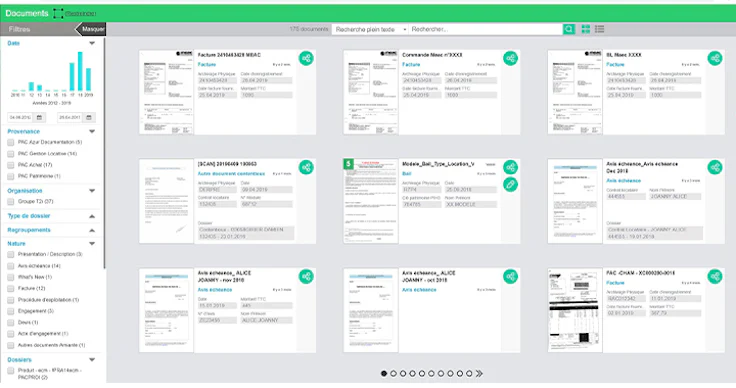Collapse the Dossiers filter section
The image size is (736, 388).
click(92, 360)
